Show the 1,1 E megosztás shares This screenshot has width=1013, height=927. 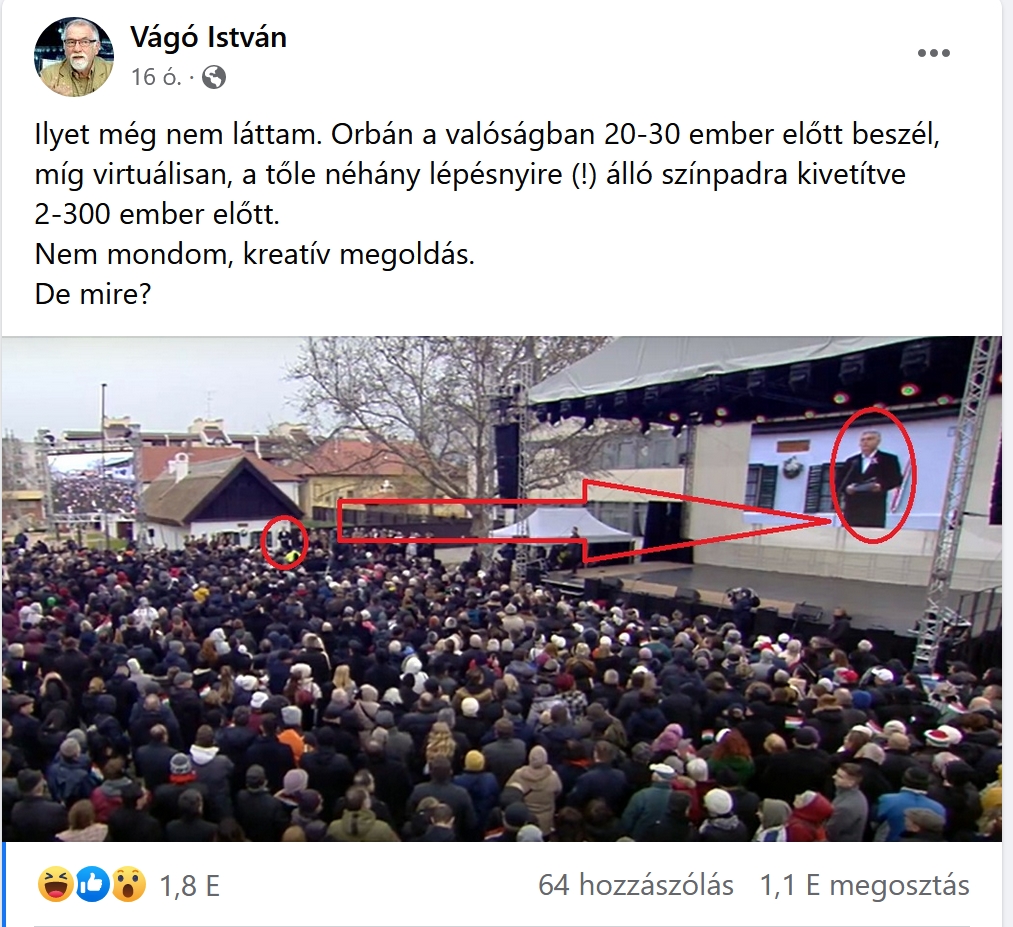click(x=864, y=885)
